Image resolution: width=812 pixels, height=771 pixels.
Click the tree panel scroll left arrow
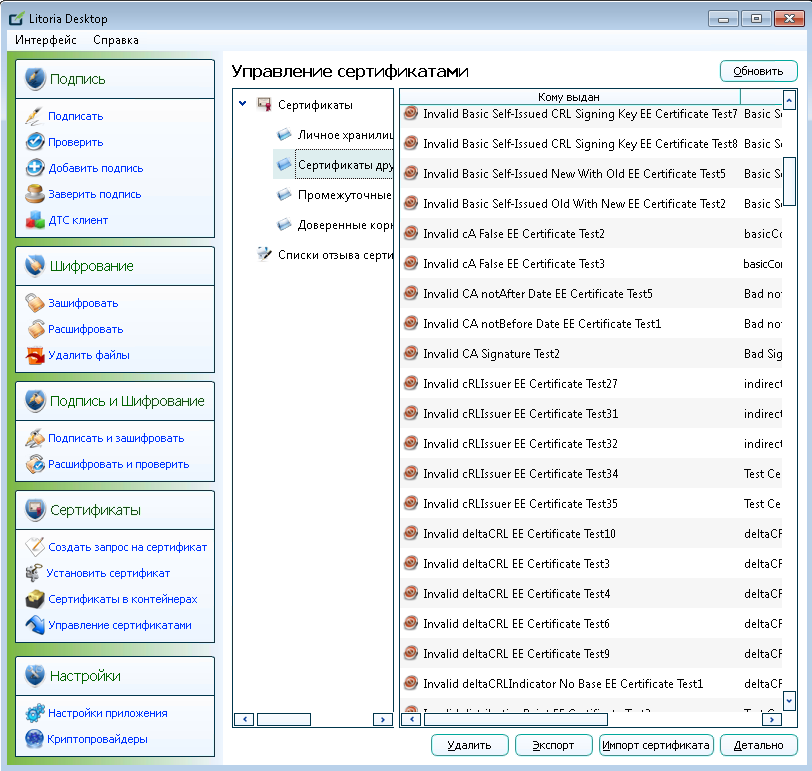coord(244,719)
